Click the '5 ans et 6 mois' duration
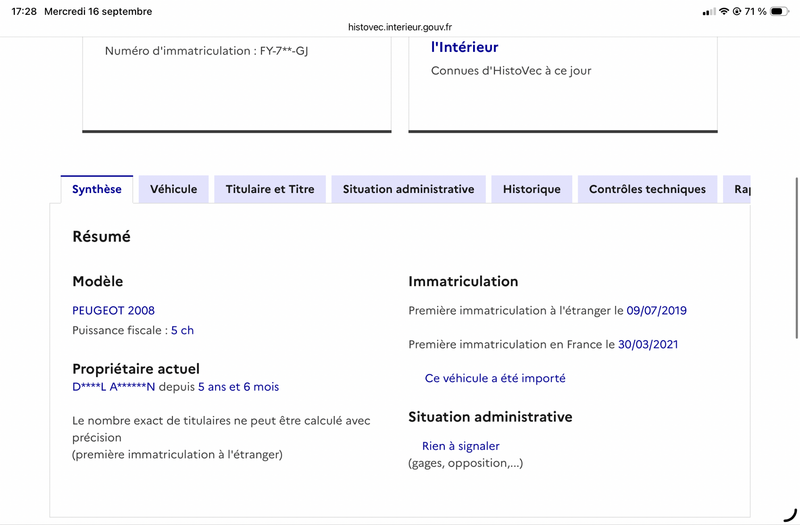The image size is (800, 525). (238, 387)
